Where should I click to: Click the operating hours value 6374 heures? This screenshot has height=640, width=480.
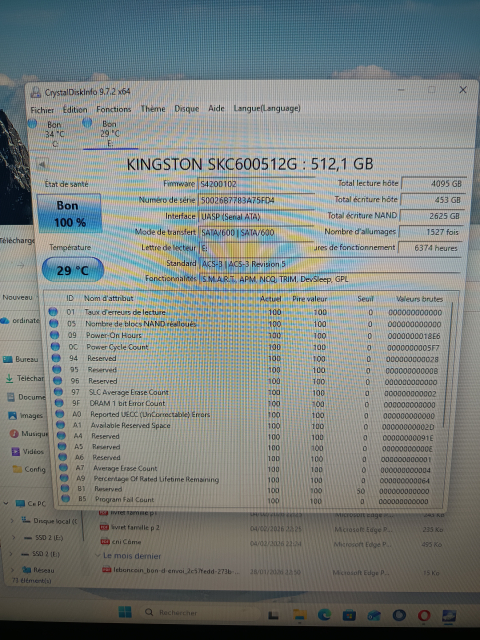(x=430, y=248)
